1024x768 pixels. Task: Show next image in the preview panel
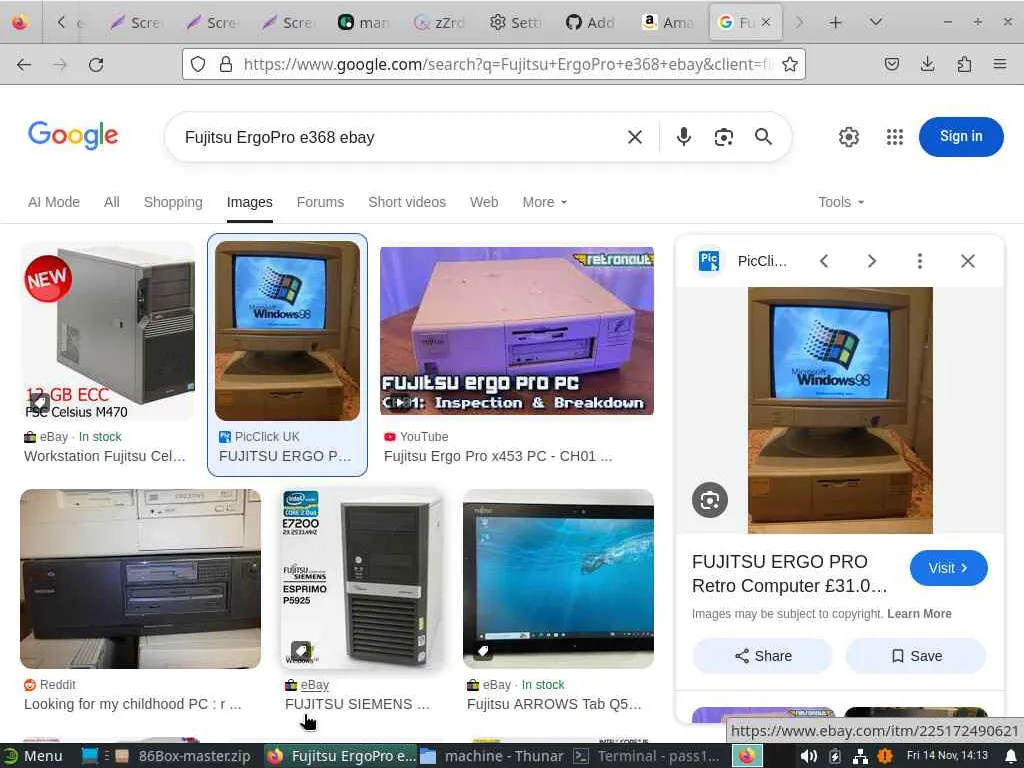(x=872, y=261)
